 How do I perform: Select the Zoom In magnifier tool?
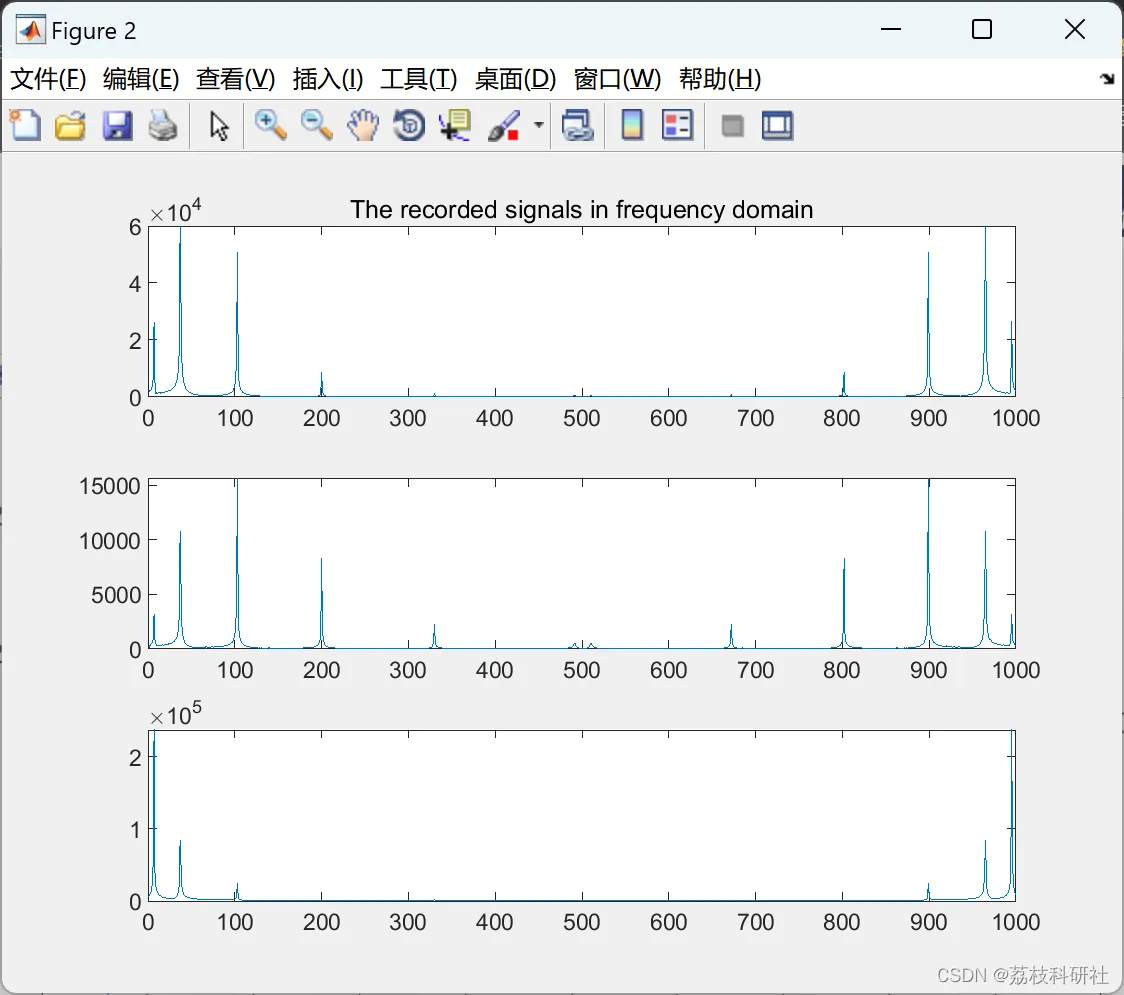[270, 125]
